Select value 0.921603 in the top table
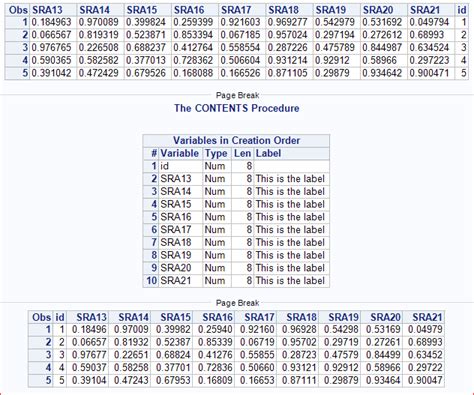The height and width of the screenshot is (395, 474). point(240,22)
